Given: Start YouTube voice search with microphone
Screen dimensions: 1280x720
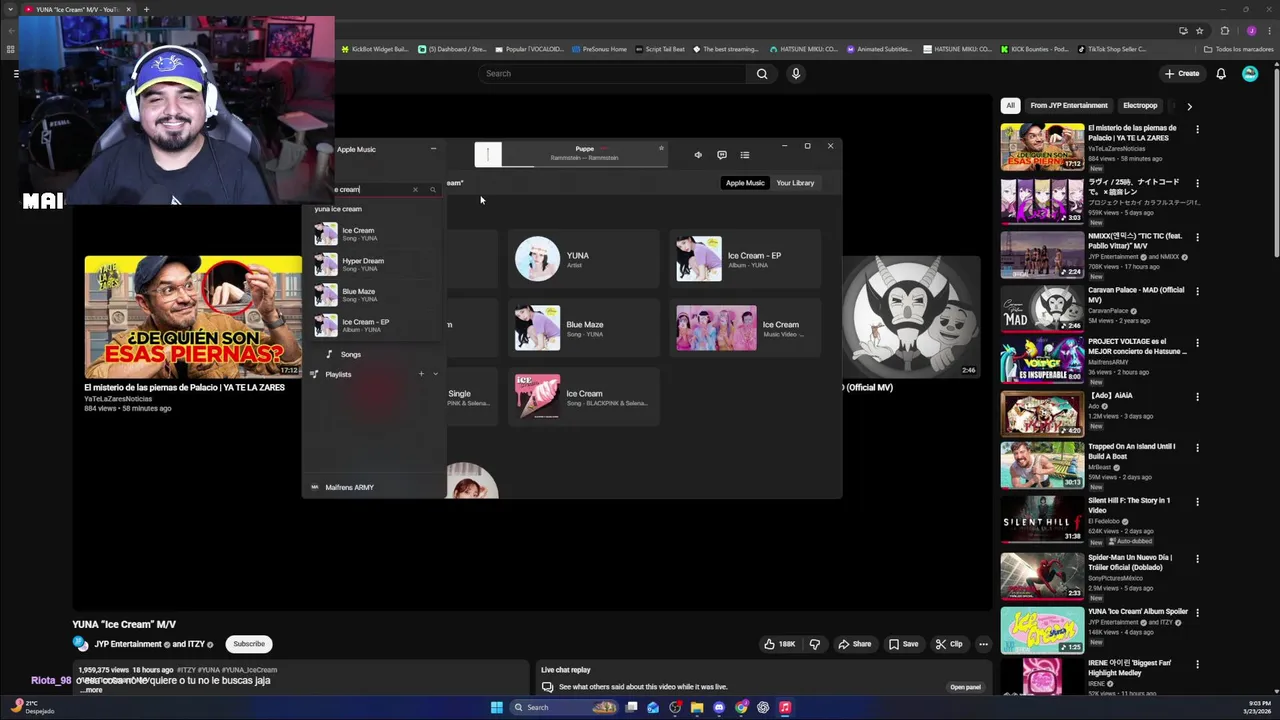Looking at the screenshot, I should tap(796, 73).
